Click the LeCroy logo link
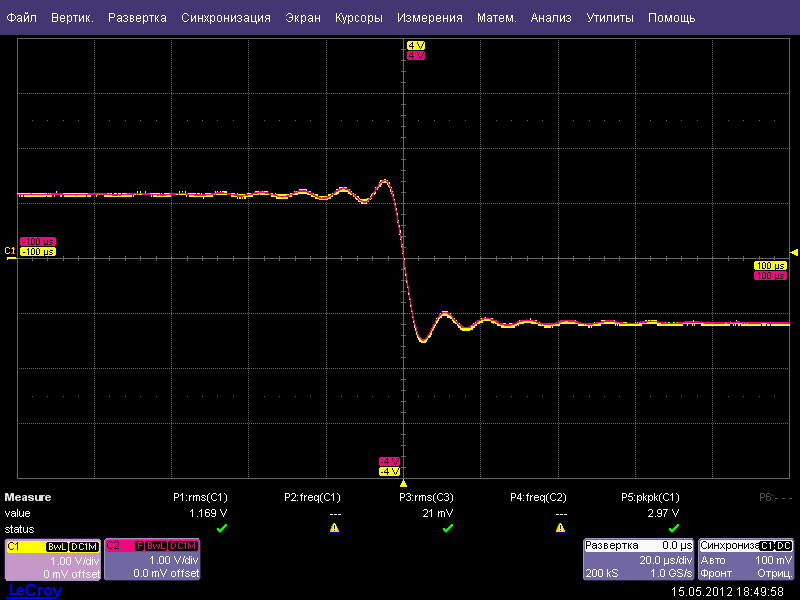The image size is (800, 600). coord(35,591)
